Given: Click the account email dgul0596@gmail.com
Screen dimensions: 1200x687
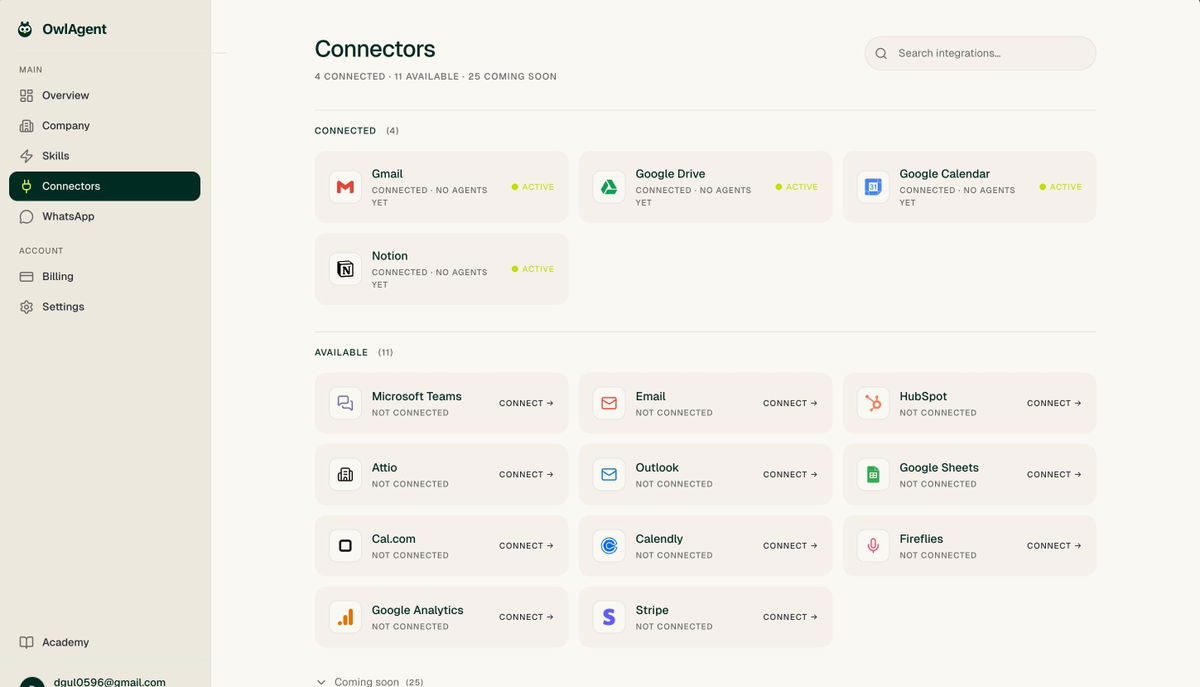Looking at the screenshot, I should point(110,682).
